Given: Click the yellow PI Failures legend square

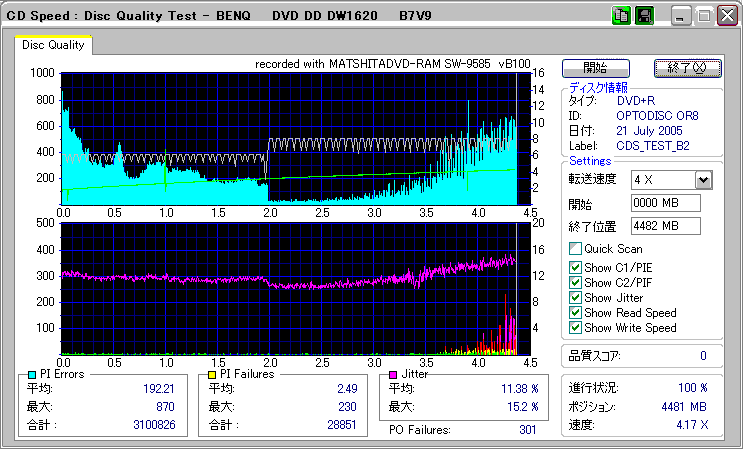Looking at the screenshot, I should point(210,374).
